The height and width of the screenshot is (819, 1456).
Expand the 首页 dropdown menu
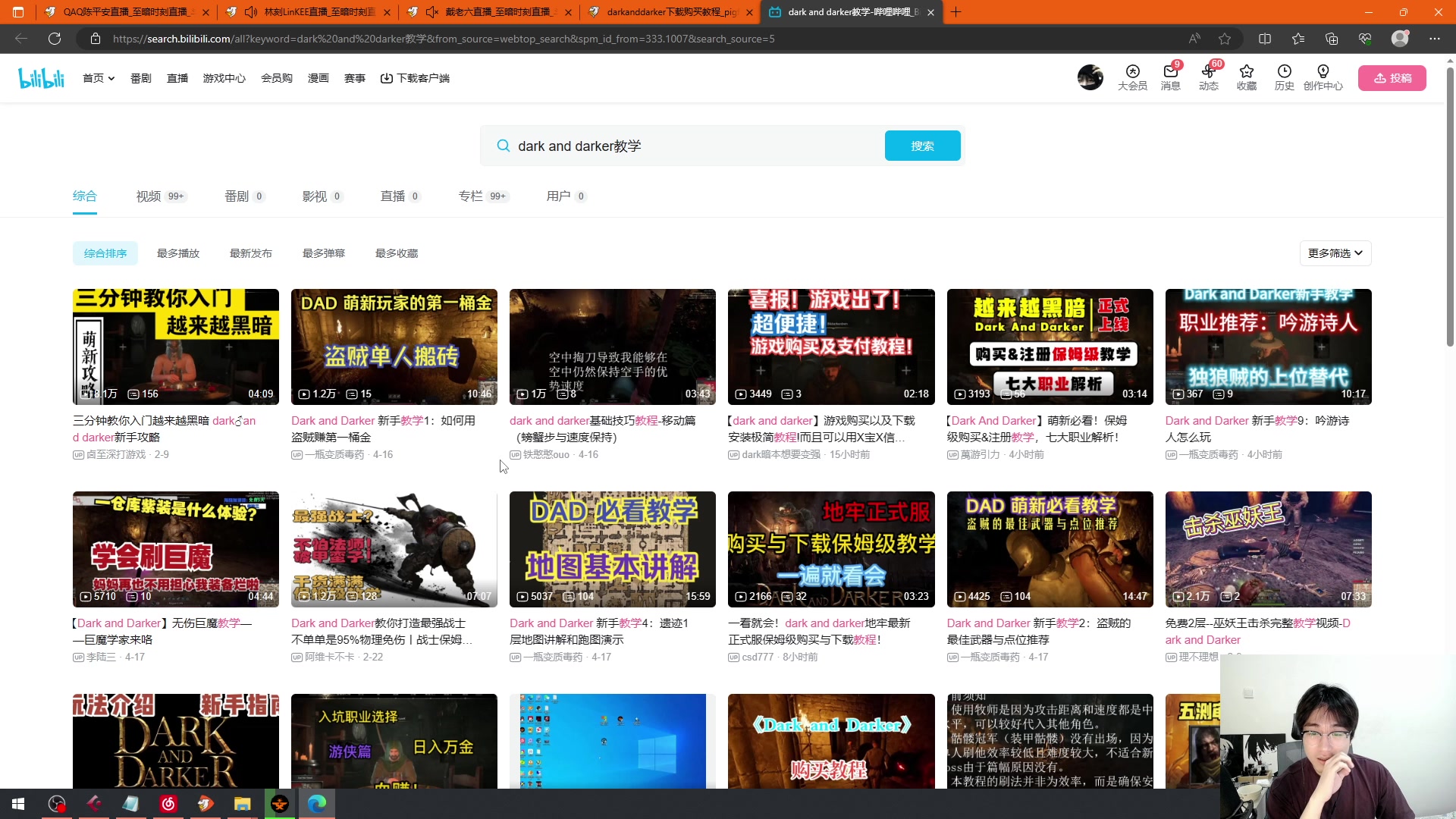coord(99,78)
